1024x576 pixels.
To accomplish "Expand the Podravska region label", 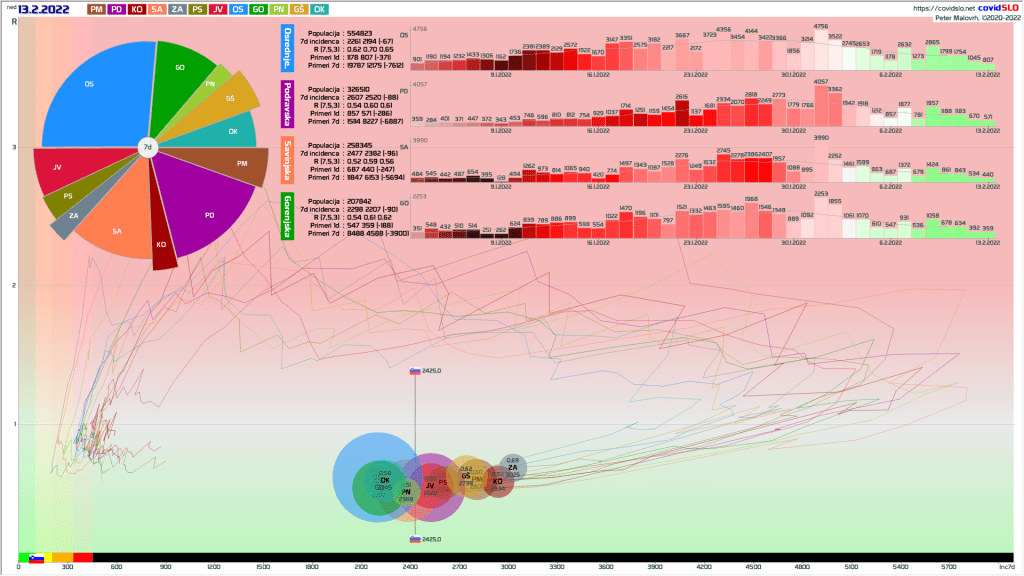I will point(288,105).
